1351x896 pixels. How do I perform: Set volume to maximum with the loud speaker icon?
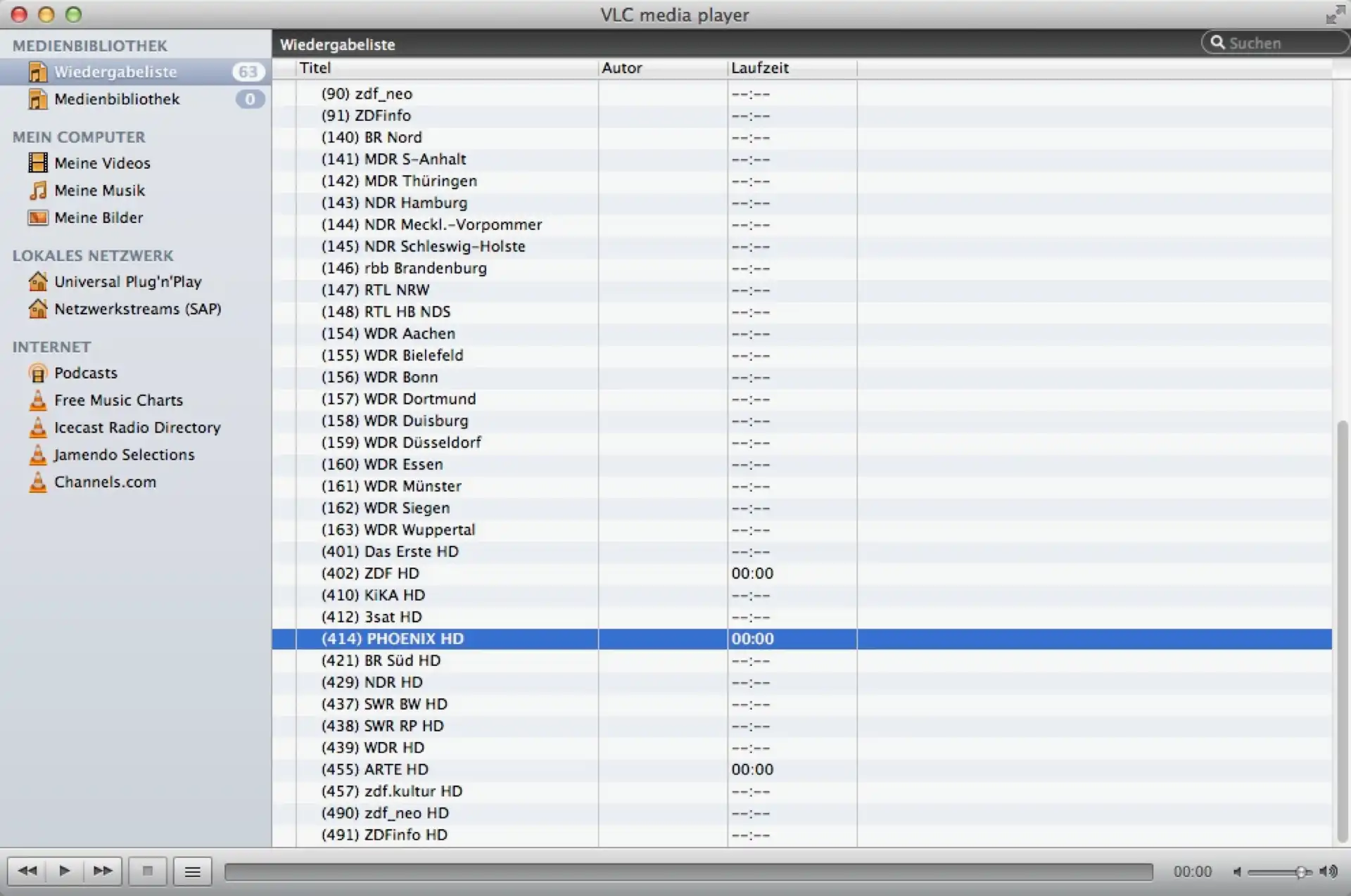(x=1328, y=871)
